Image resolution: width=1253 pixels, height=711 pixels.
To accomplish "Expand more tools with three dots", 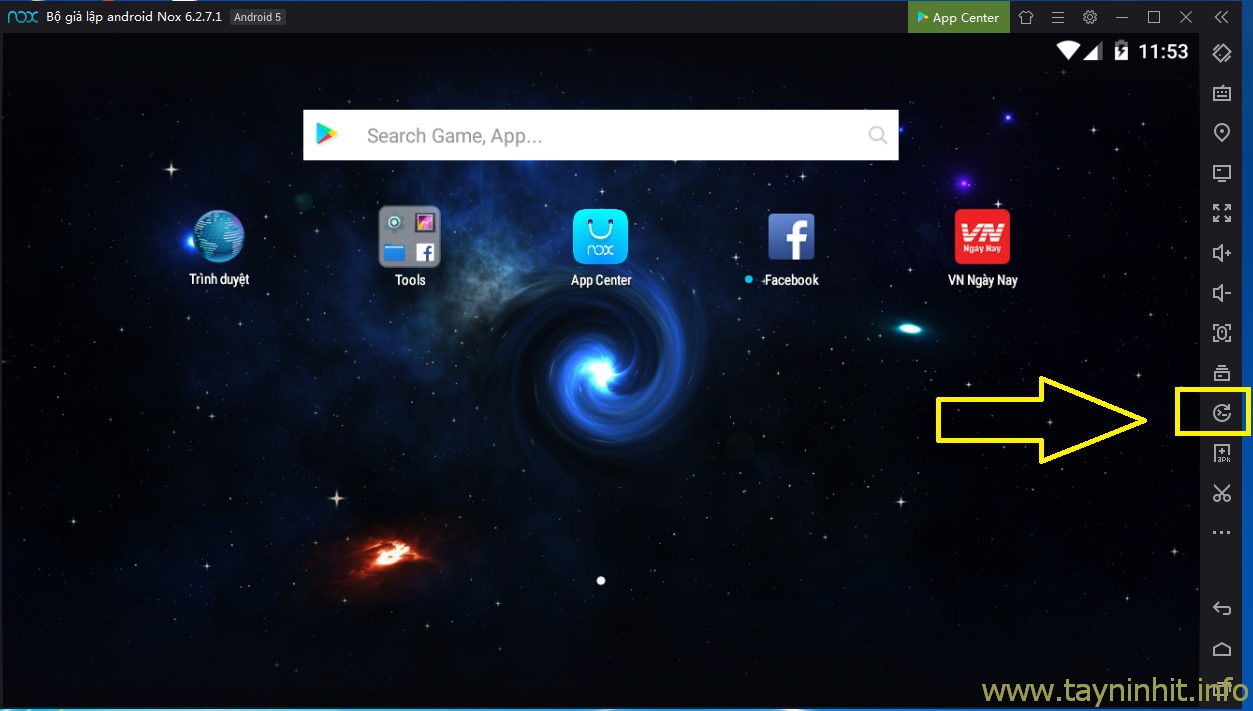I will (x=1221, y=533).
